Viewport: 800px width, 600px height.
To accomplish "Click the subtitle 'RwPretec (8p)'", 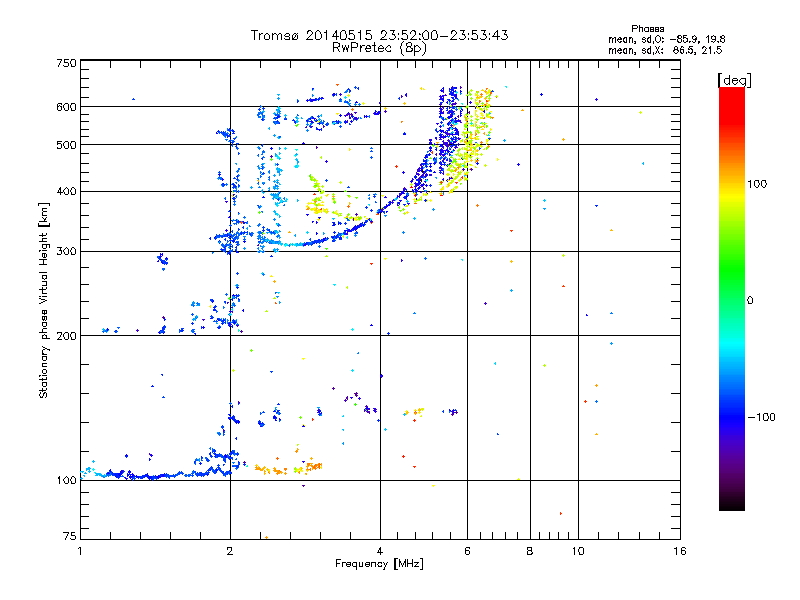I will (379, 48).
